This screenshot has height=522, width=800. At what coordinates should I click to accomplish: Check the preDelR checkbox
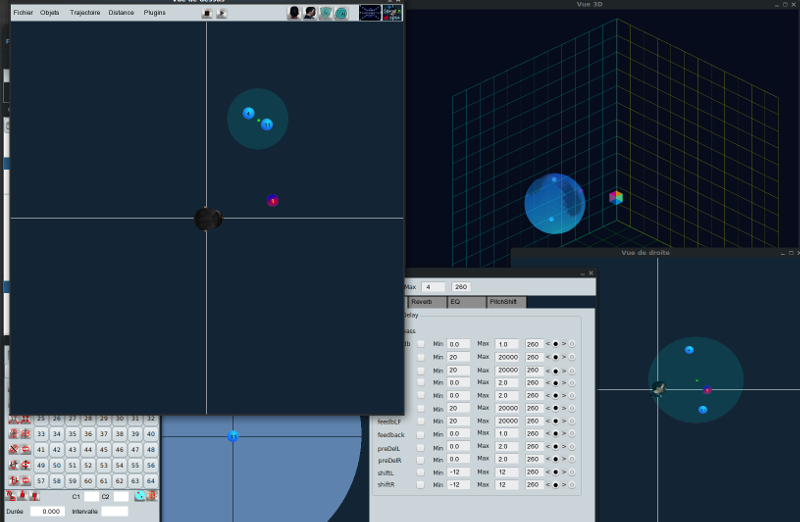pyautogui.click(x=421, y=460)
